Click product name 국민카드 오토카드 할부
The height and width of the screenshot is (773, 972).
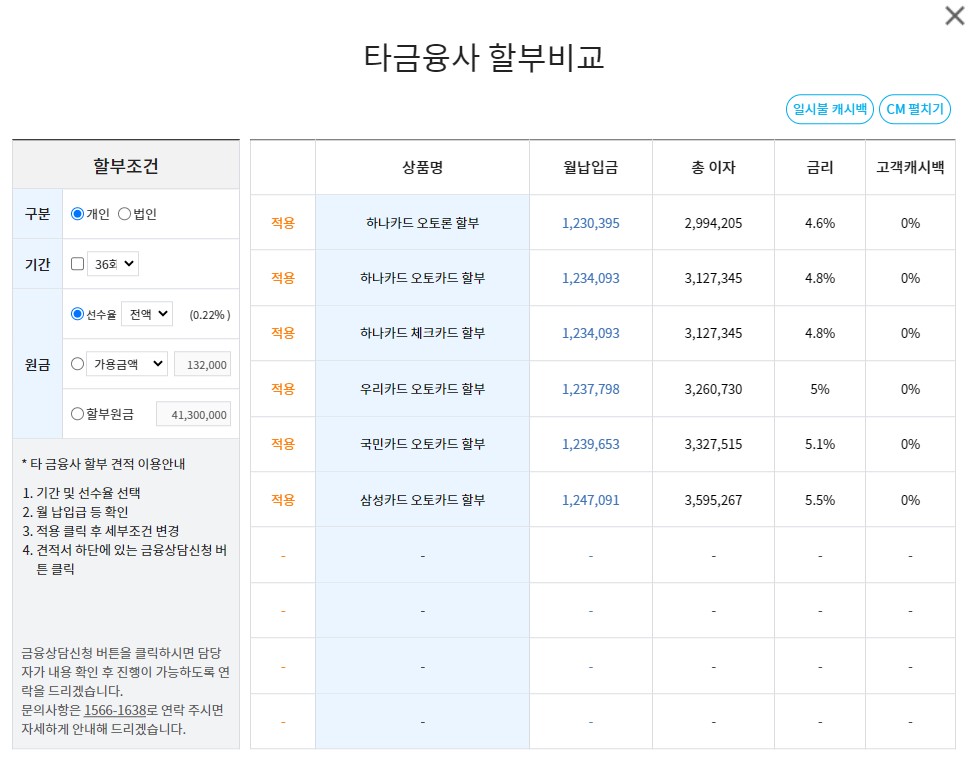coord(423,444)
